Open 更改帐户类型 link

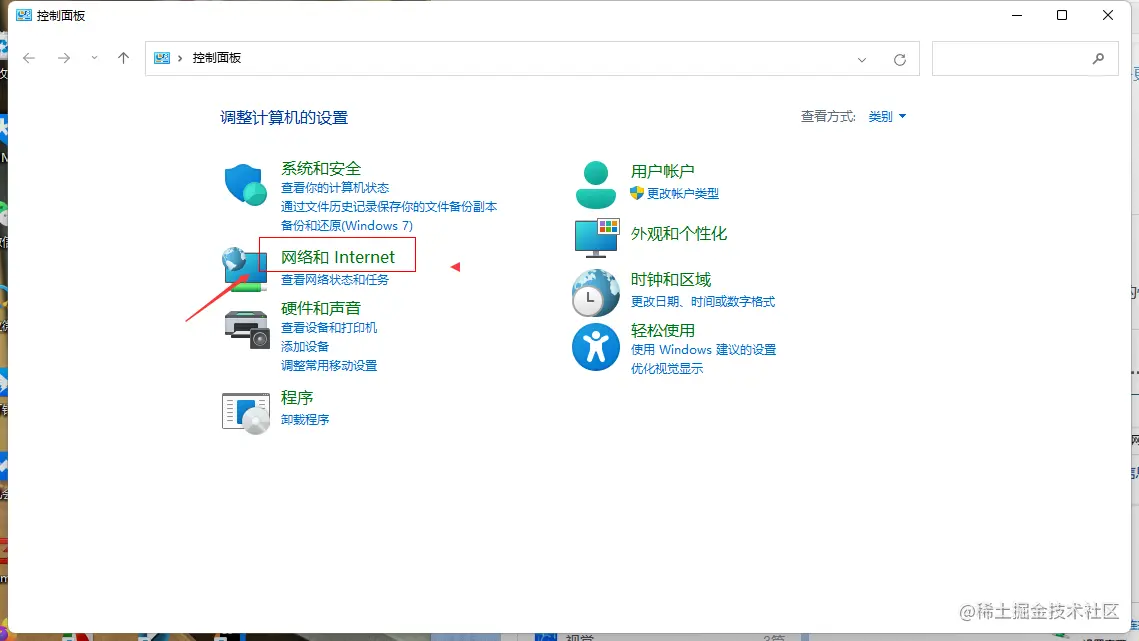(683, 194)
